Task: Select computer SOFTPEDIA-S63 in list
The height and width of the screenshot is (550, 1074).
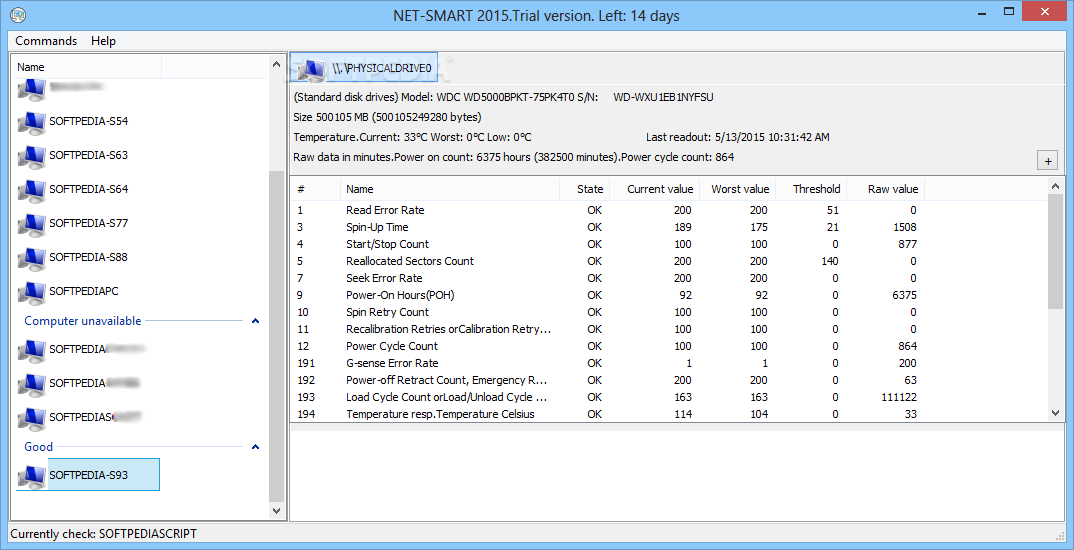Action: 88,155
